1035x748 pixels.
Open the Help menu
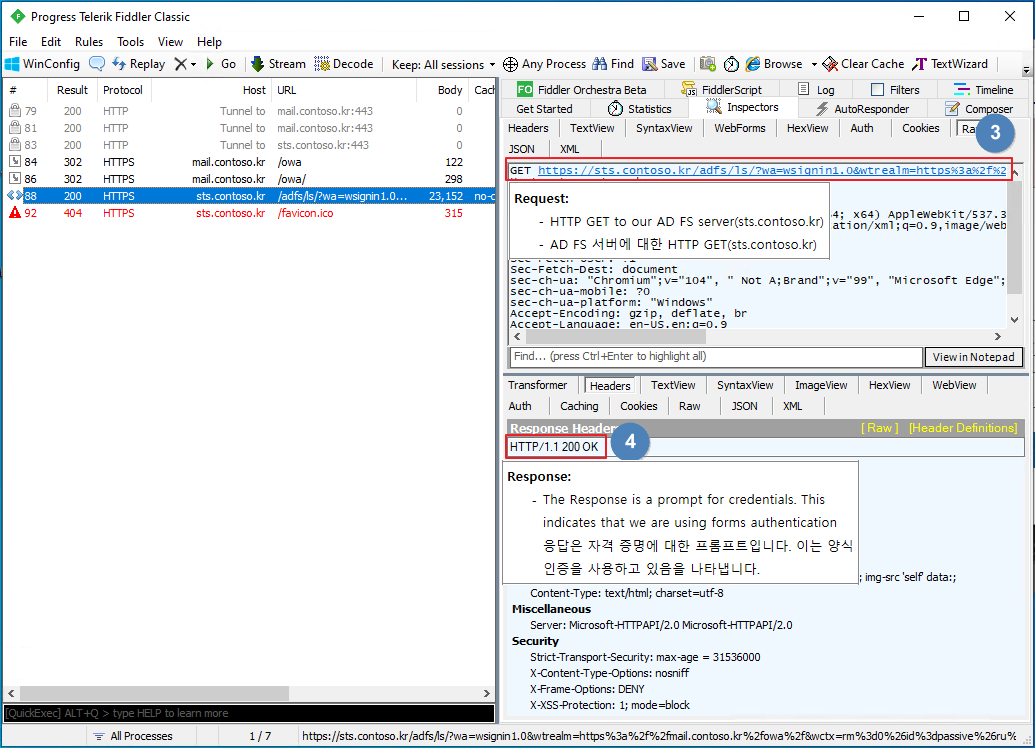pos(209,42)
